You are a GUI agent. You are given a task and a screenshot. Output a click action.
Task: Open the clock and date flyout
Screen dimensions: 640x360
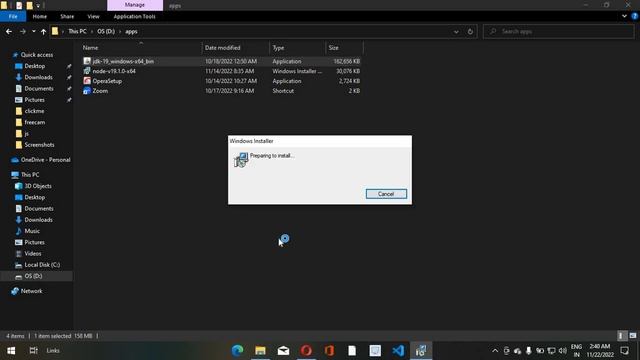(600, 351)
